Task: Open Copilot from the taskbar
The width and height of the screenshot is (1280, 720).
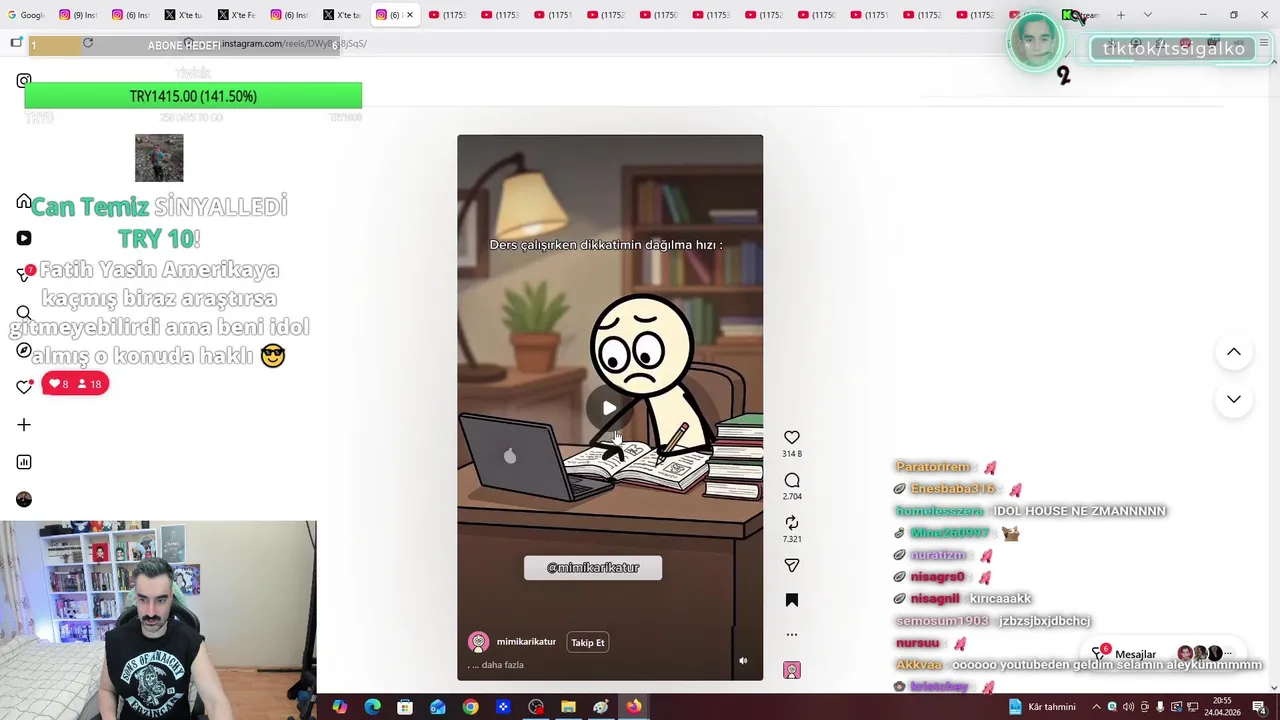Action: click(340, 707)
